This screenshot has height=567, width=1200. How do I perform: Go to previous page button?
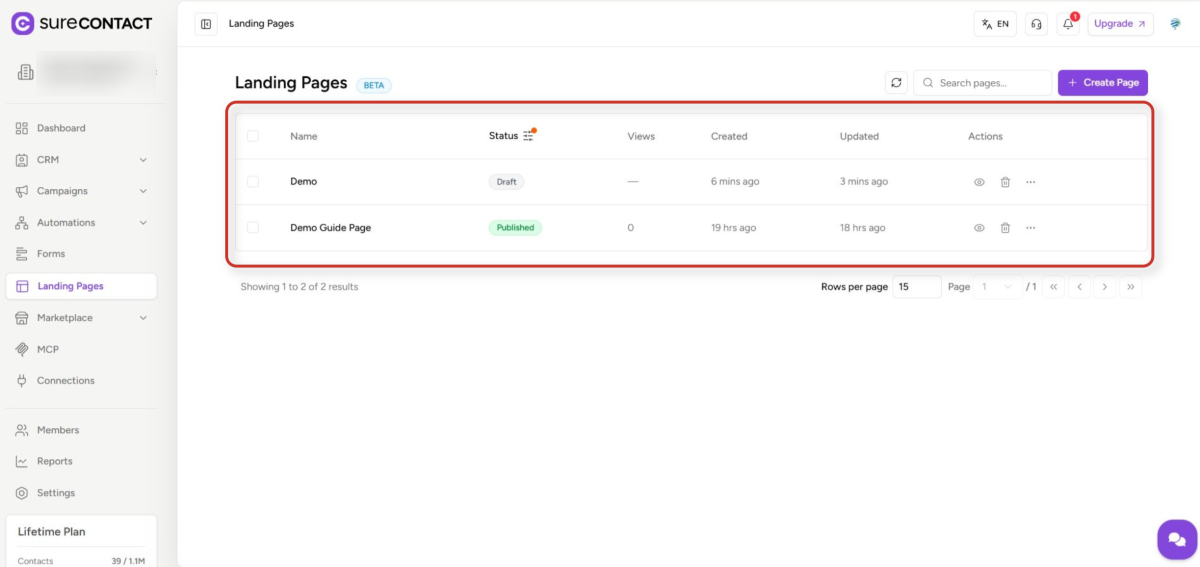1079,287
